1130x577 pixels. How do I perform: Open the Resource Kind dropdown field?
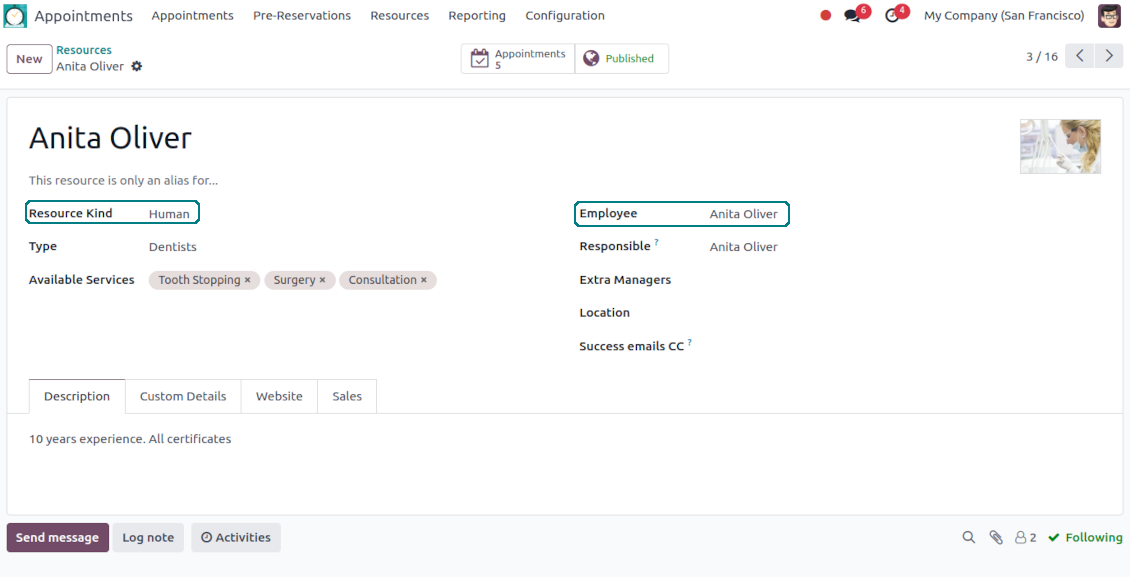coord(169,214)
